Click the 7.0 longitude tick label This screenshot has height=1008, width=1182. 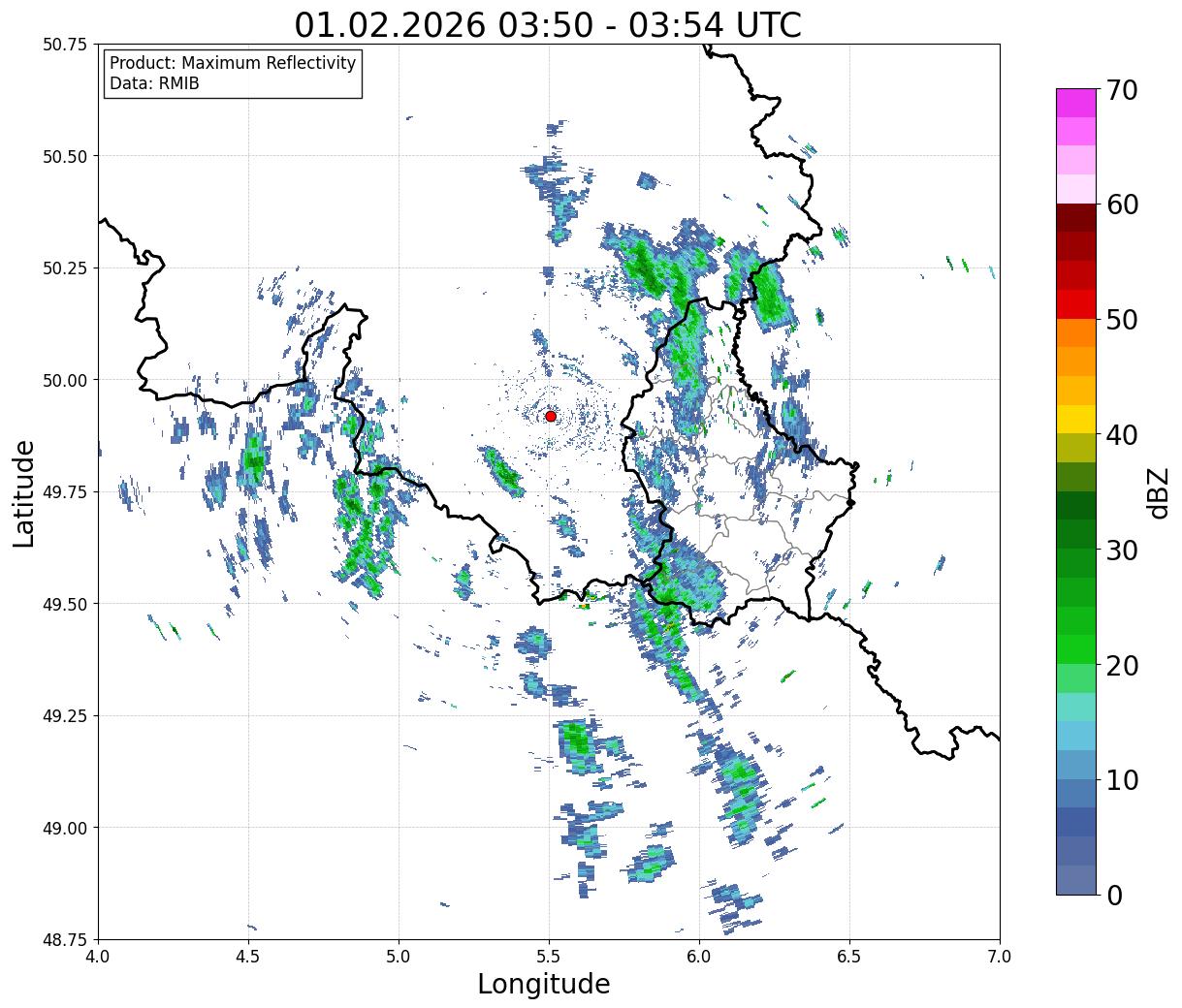(1000, 956)
